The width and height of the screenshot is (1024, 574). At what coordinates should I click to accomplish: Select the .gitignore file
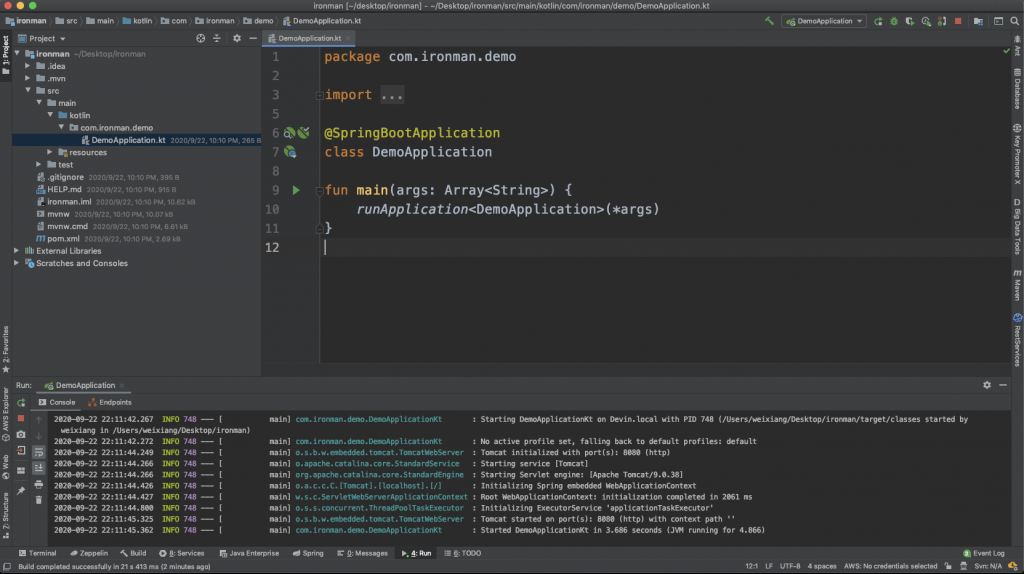point(65,177)
